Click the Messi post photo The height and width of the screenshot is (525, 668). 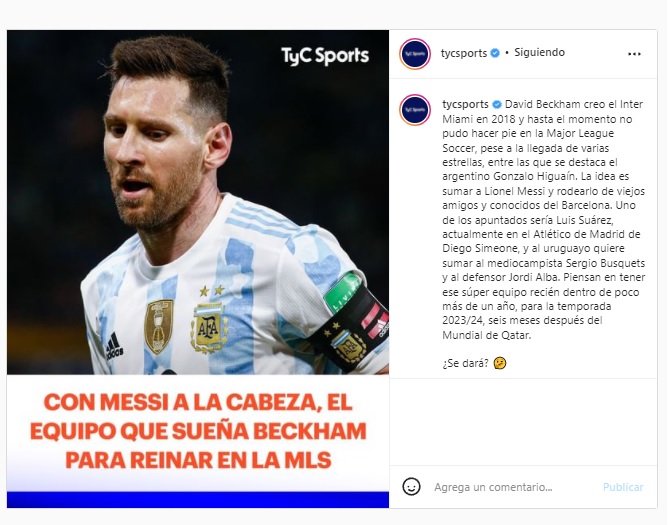[x=198, y=202]
